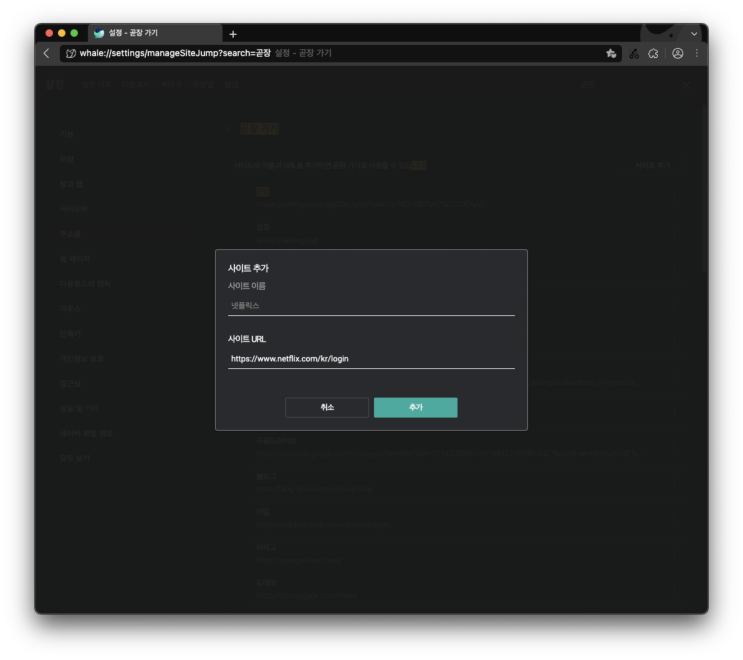Select 주소창 in settings sidebar
743x660 pixels.
point(70,234)
